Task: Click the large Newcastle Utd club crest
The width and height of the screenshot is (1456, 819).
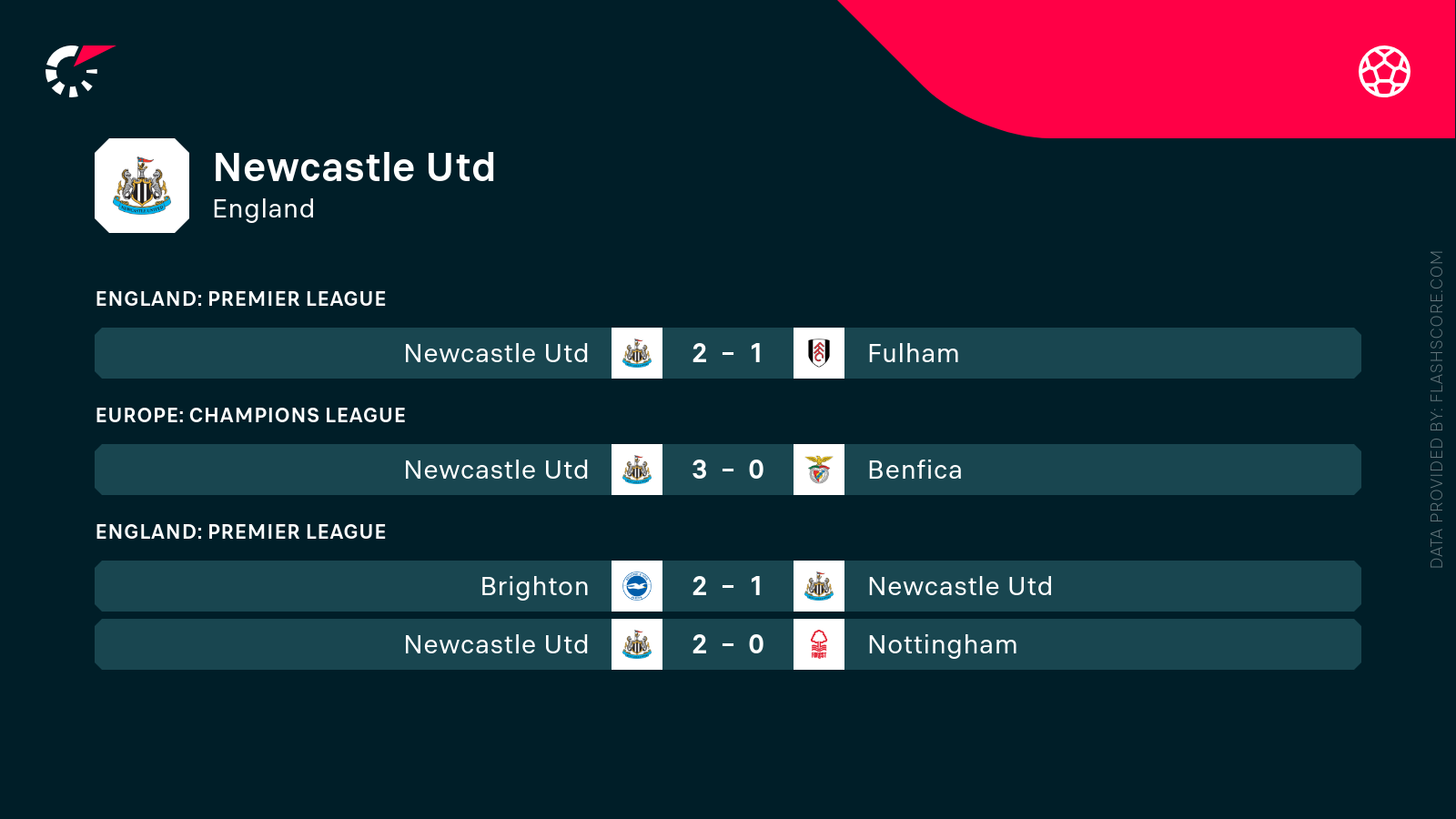Action: 142,186
